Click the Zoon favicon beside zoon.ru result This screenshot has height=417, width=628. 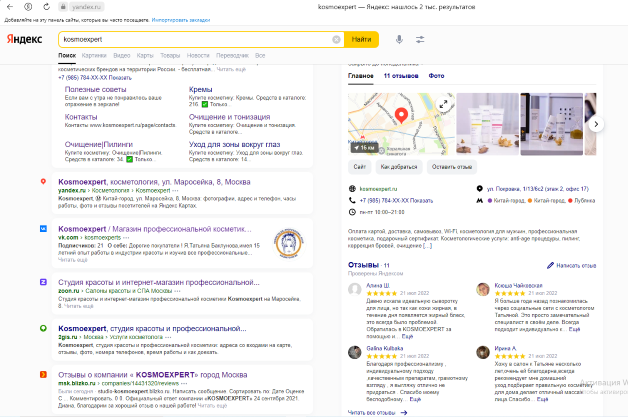coord(43,282)
